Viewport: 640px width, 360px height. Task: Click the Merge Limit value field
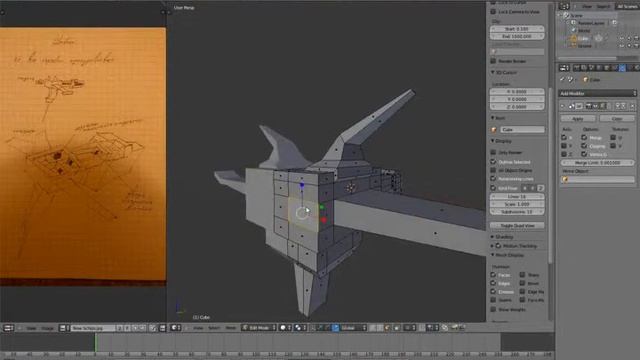pyautogui.click(x=598, y=163)
